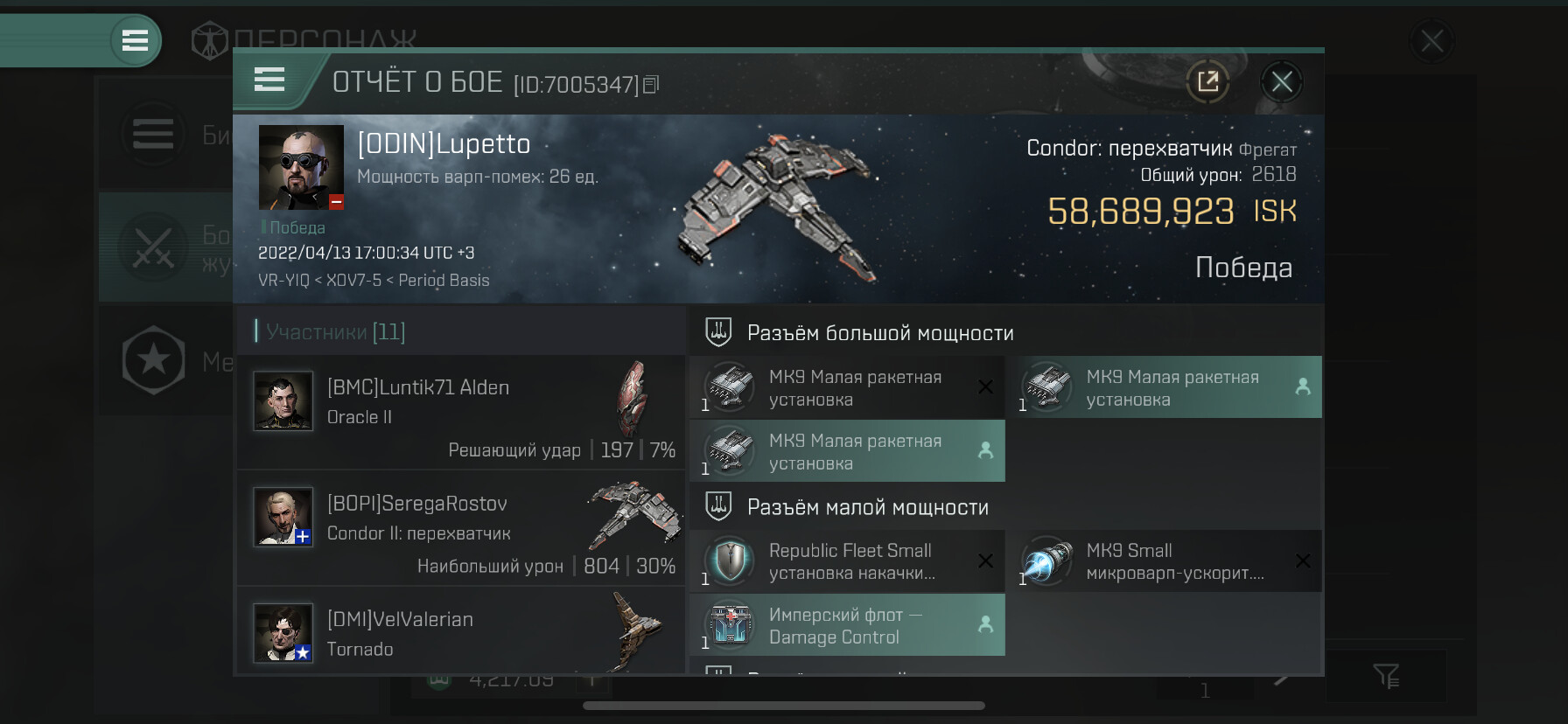Click the VR-YIQ system location link
This screenshot has width=1568, height=724.
[x=283, y=281]
